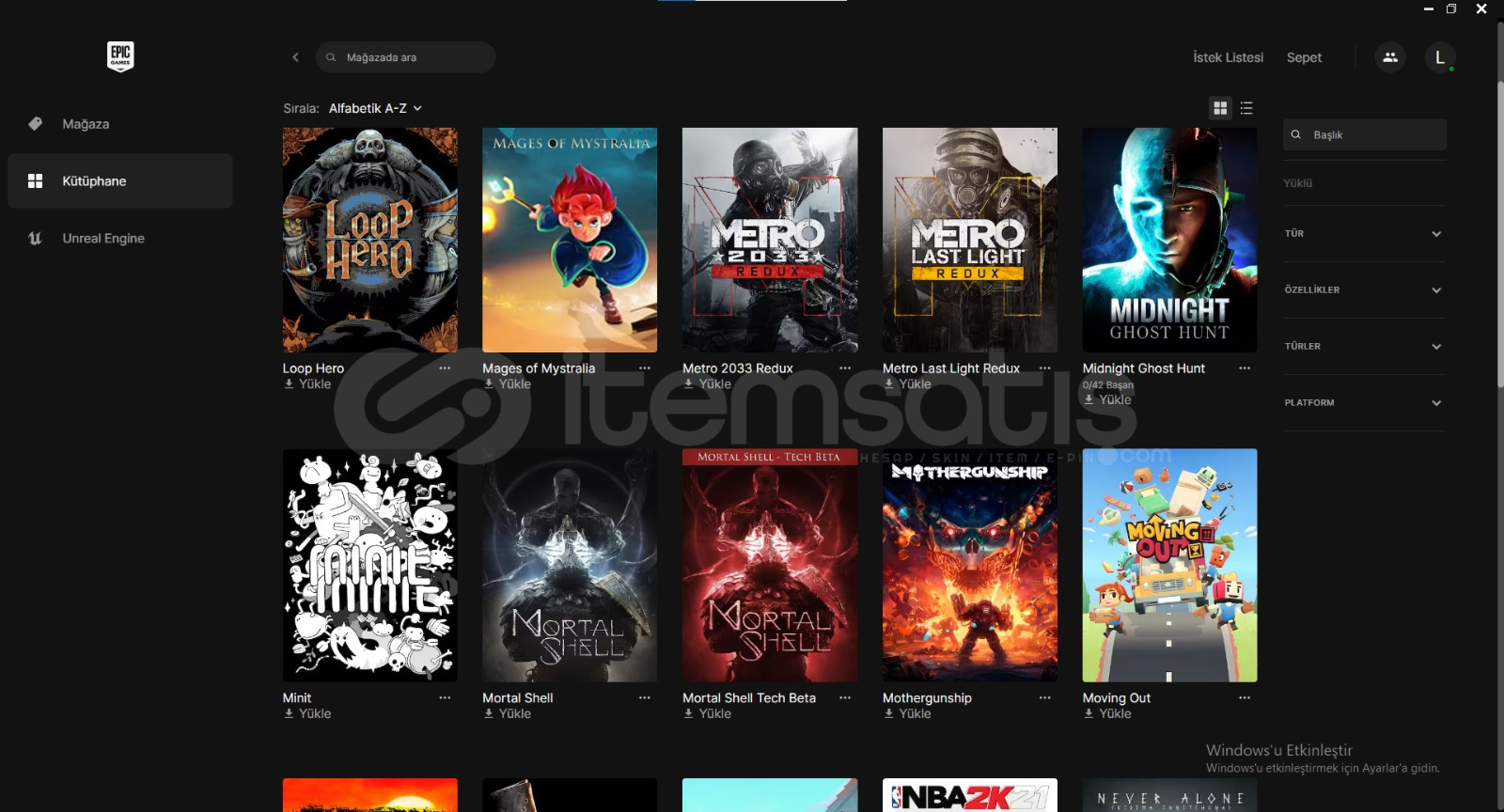Viewport: 1504px width, 812px height.
Task: Click Yükle under Mothergunship
Action: point(908,713)
